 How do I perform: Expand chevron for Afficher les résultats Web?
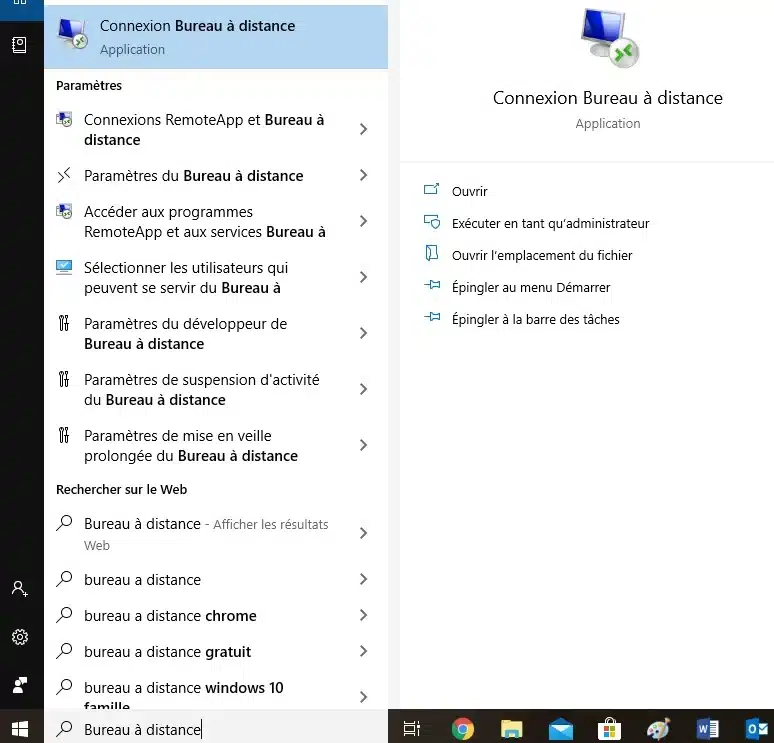[364, 533]
